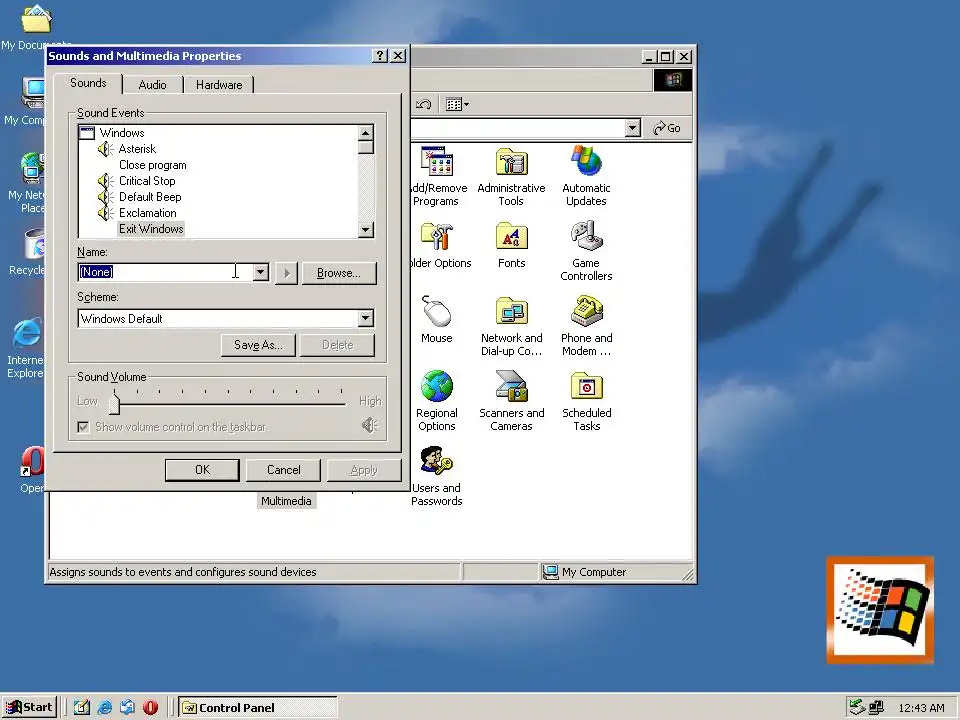Click the taskbar clock showing 12:43 AM
This screenshot has width=960, height=720.
pyautogui.click(x=921, y=708)
